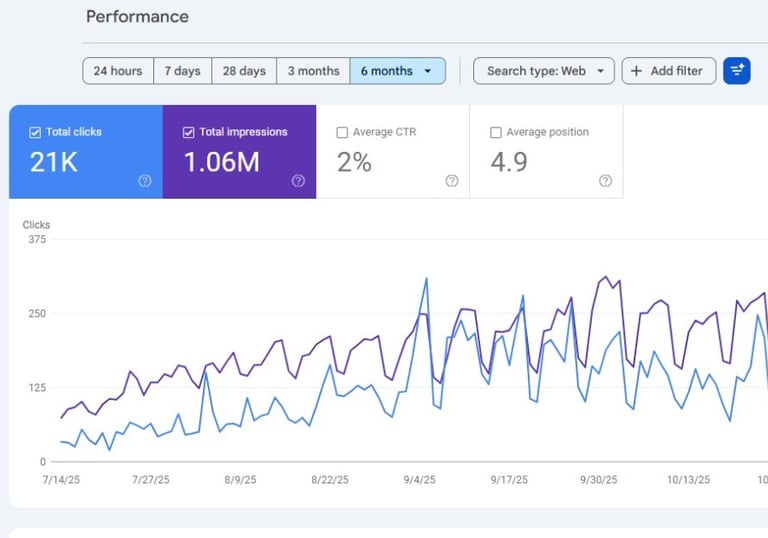This screenshot has width=768, height=538.
Task: Expand the 6 months date dropdown arrow
Action: point(428,71)
